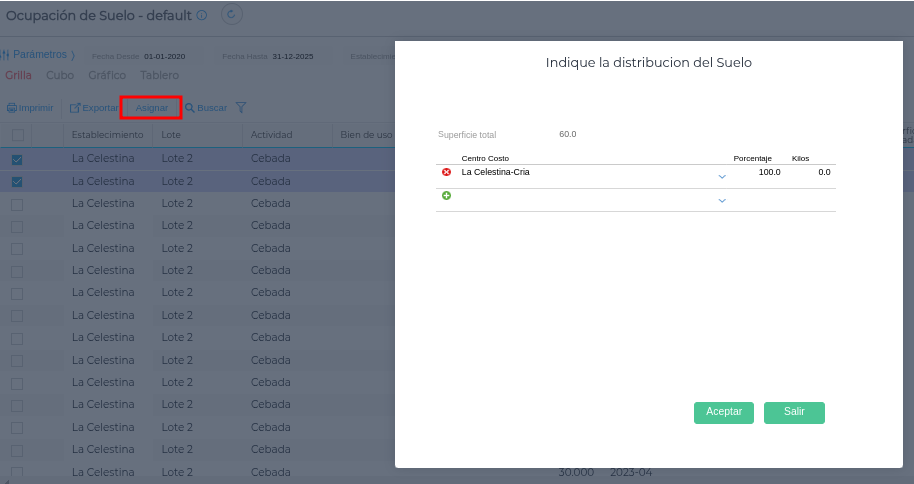
Task: Open the La Celestina-Cria cost center dropdown
Action: pyautogui.click(x=722, y=176)
